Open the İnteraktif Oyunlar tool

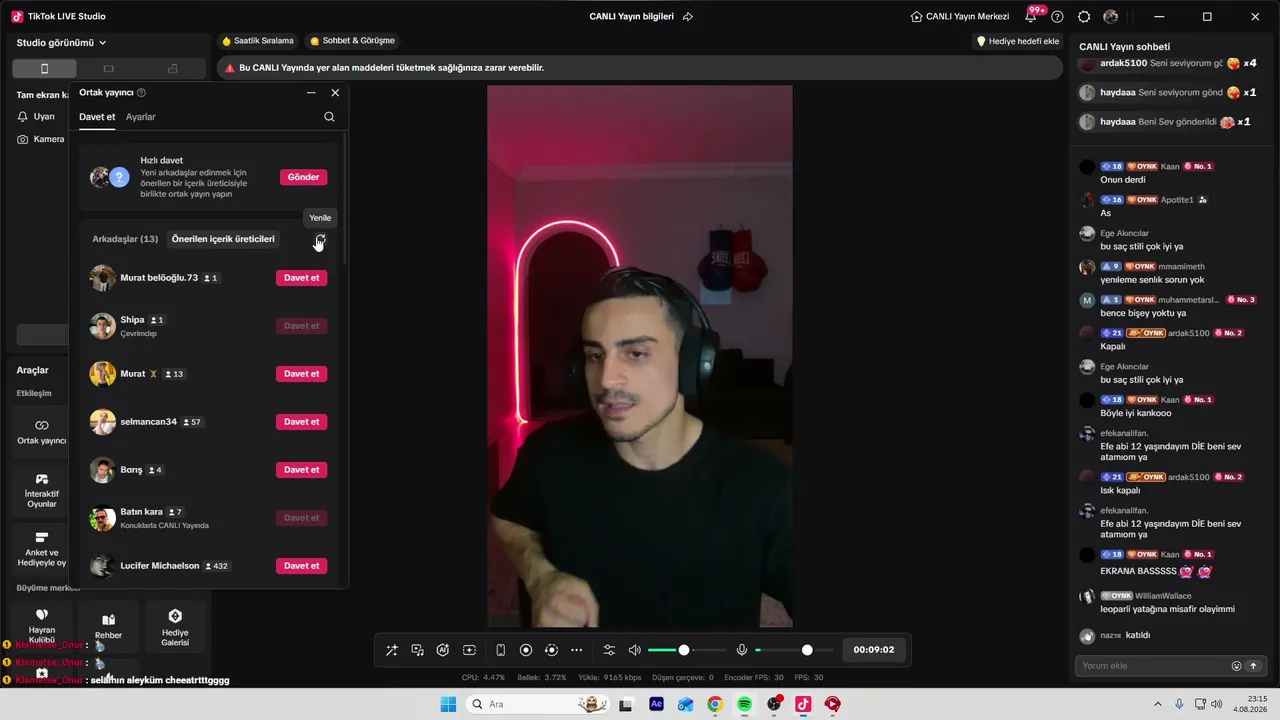click(41, 490)
